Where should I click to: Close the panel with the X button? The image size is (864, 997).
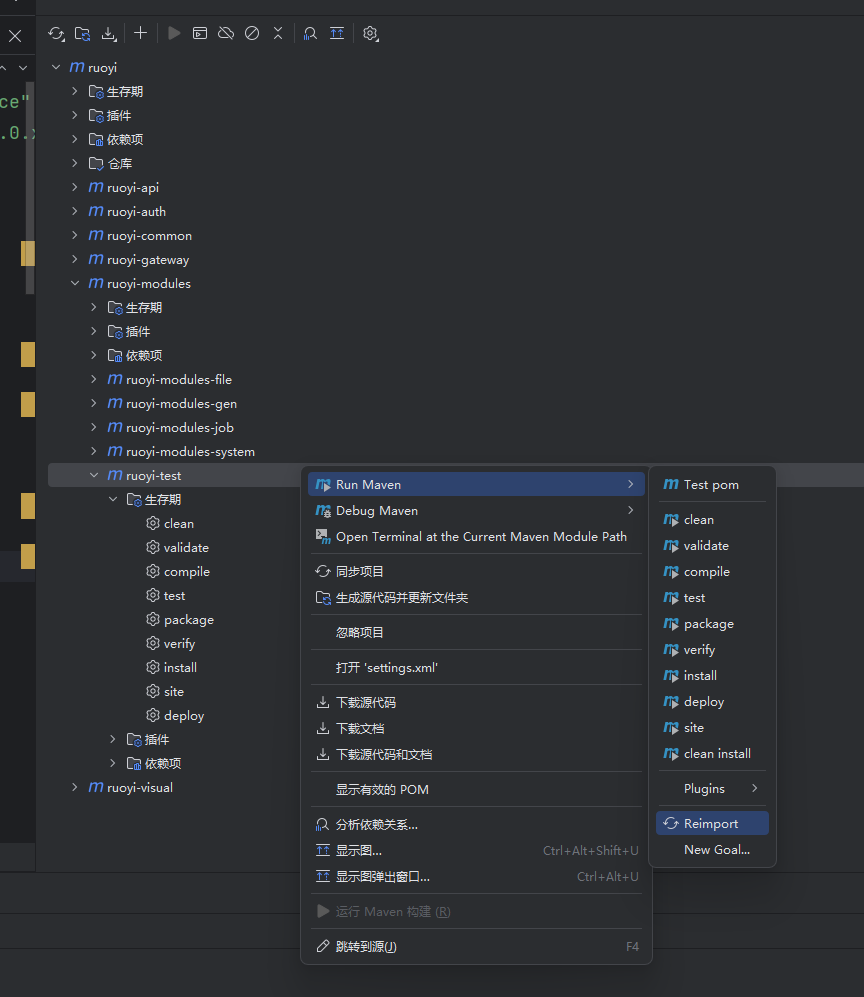(15, 36)
